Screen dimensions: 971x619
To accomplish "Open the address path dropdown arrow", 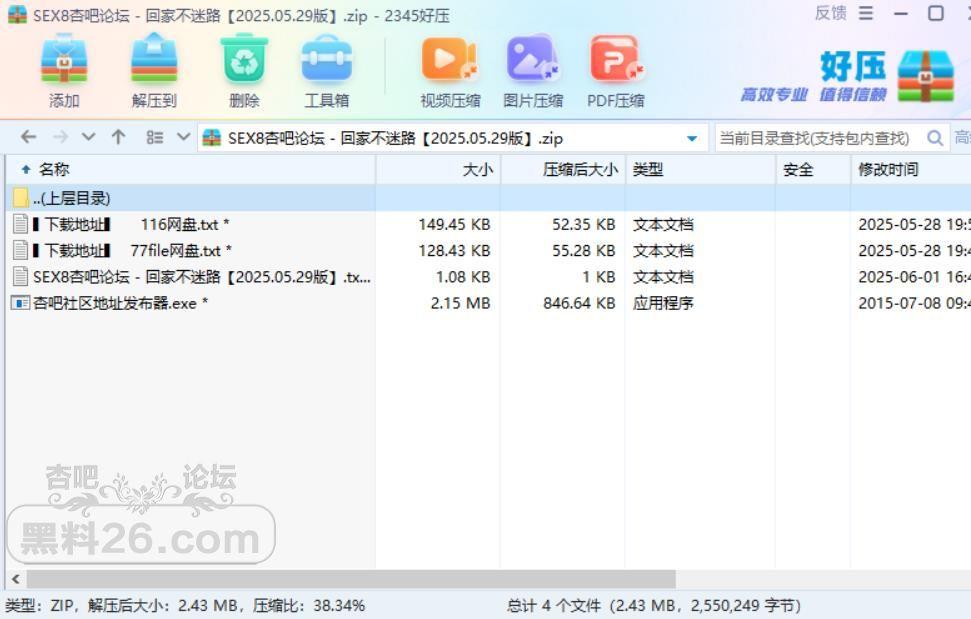I will pyautogui.click(x=692, y=138).
